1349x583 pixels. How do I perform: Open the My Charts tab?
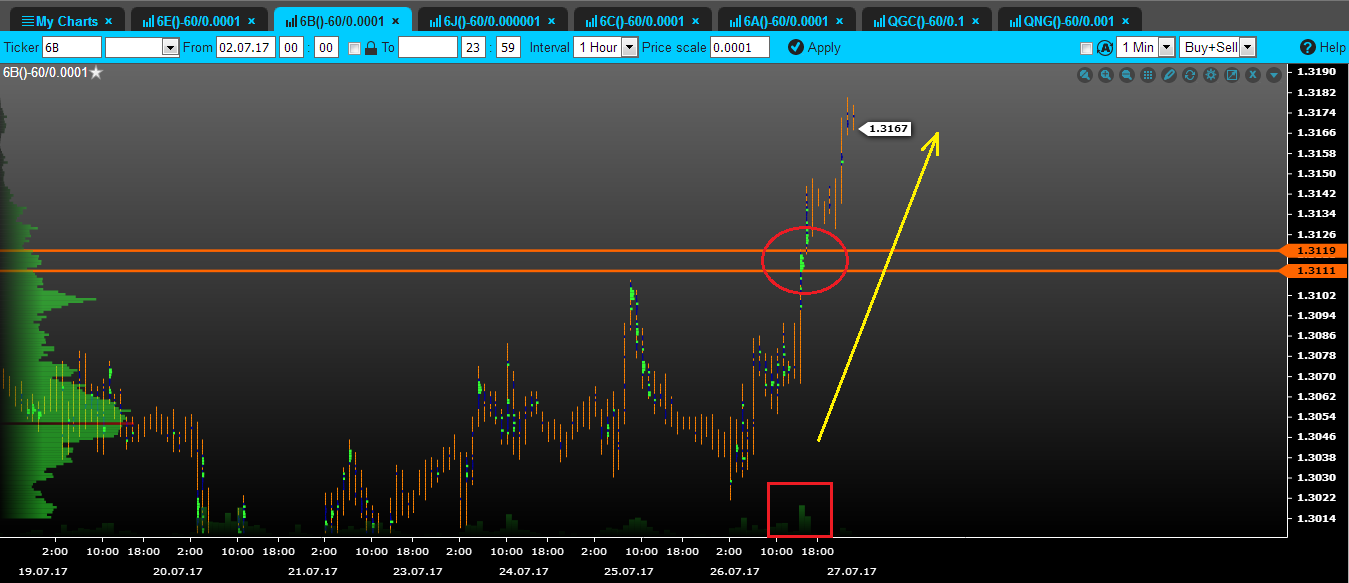click(x=65, y=21)
